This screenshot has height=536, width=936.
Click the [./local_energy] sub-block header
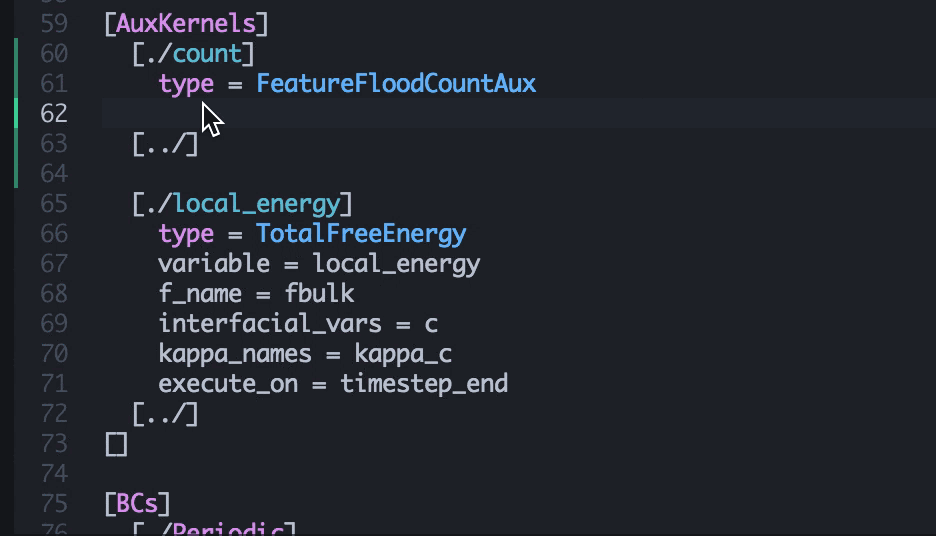[242, 204]
